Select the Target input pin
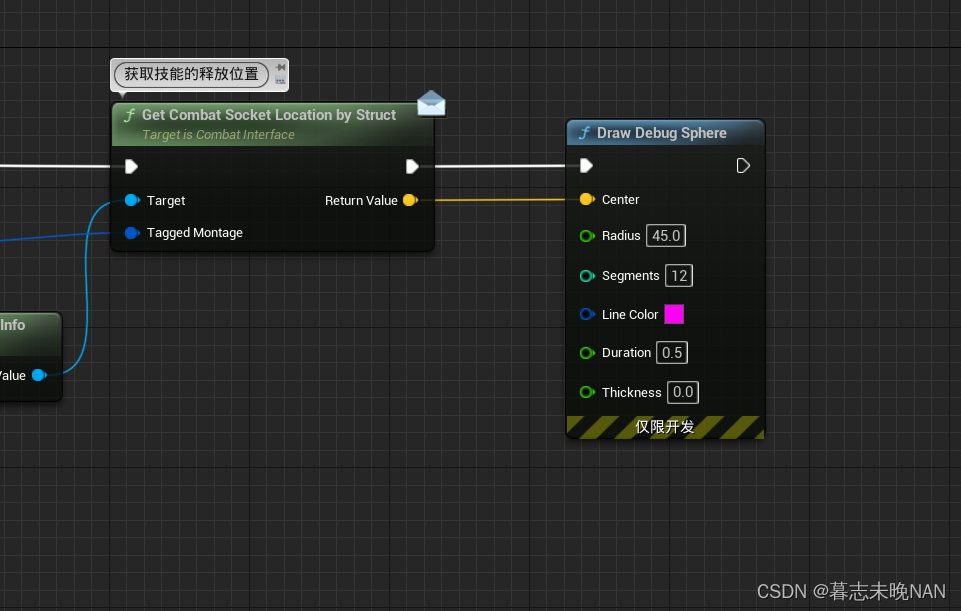 pyautogui.click(x=132, y=200)
